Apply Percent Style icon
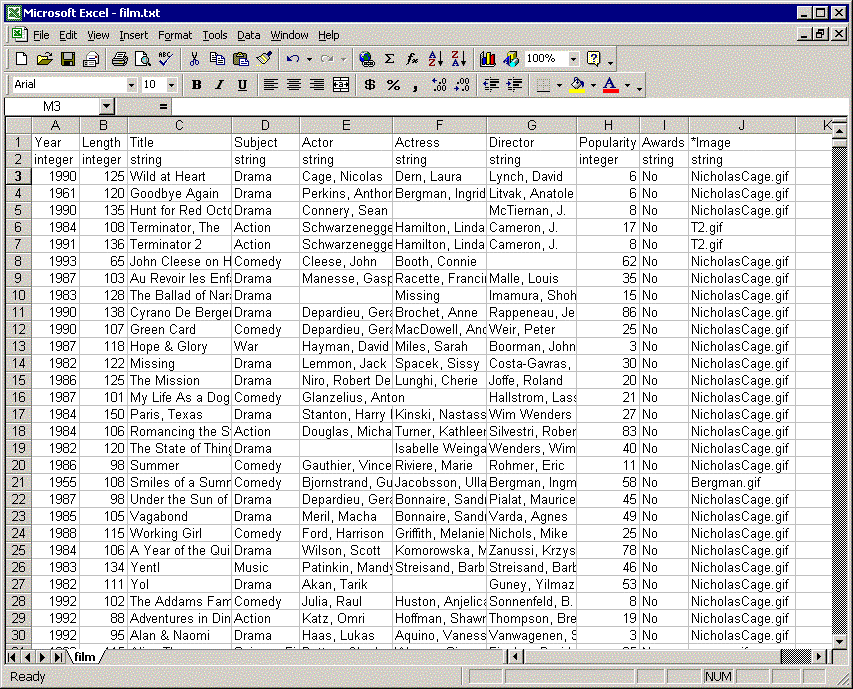Image resolution: width=853 pixels, height=689 pixels. 393,85
